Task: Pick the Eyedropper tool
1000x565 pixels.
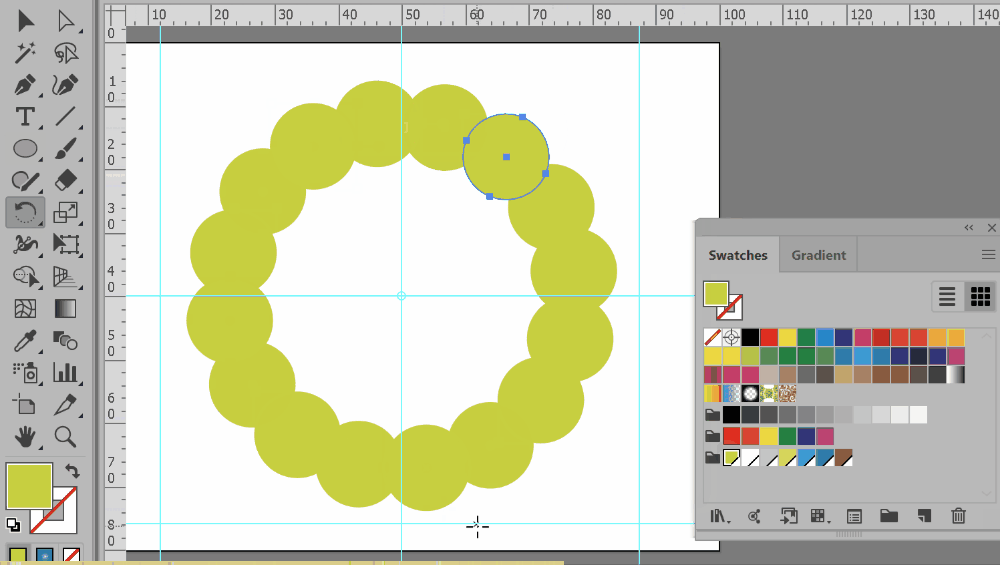Action: [x=25, y=341]
